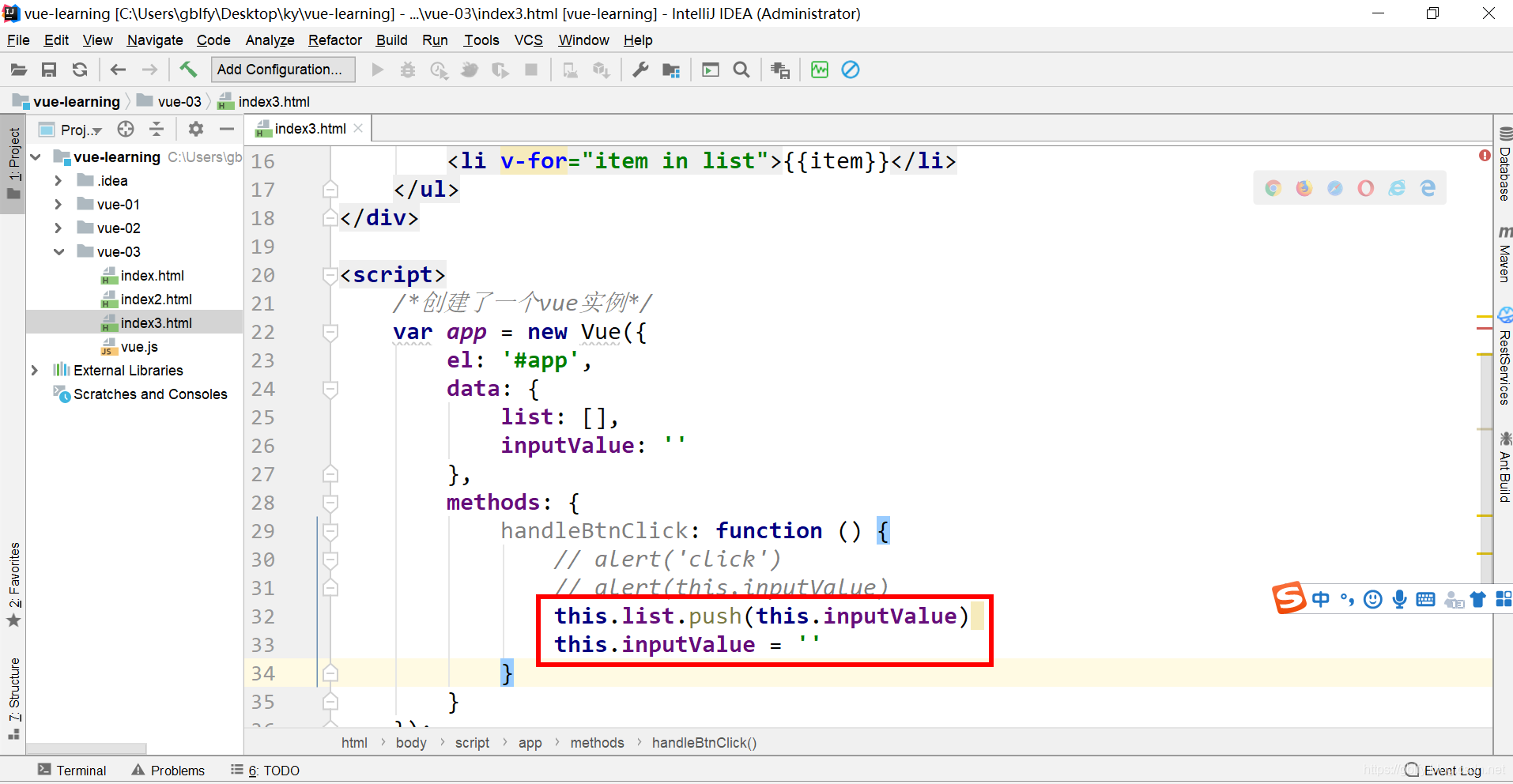
Task: Toggle the Maven tool window
Action: 1504,254
